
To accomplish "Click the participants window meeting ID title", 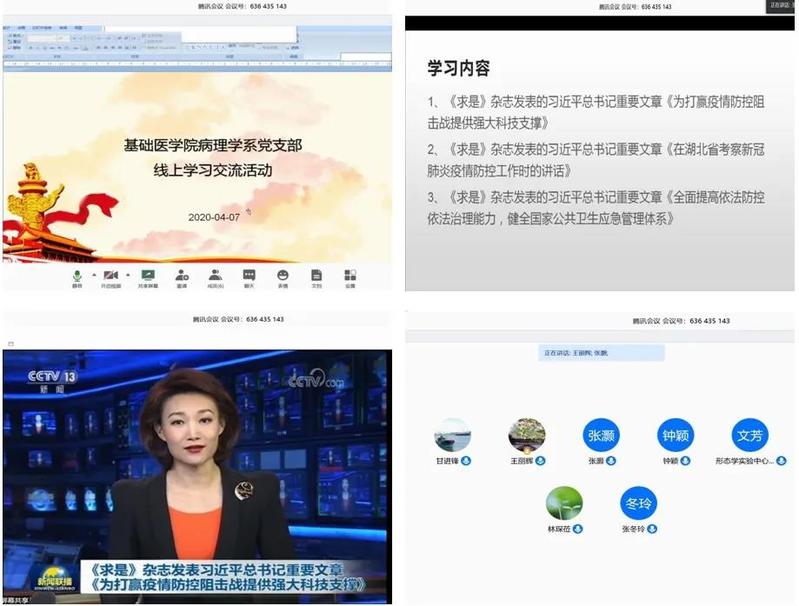I will pos(681,321).
